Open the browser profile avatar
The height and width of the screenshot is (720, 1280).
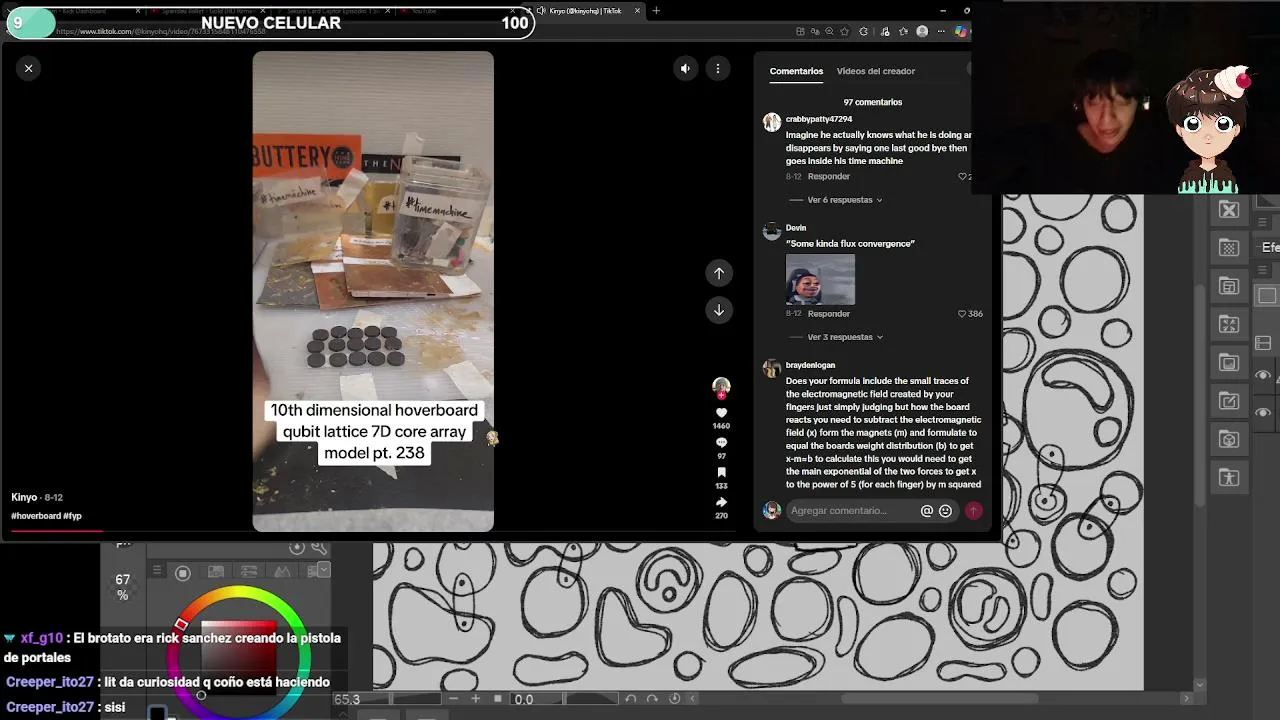pos(922,31)
